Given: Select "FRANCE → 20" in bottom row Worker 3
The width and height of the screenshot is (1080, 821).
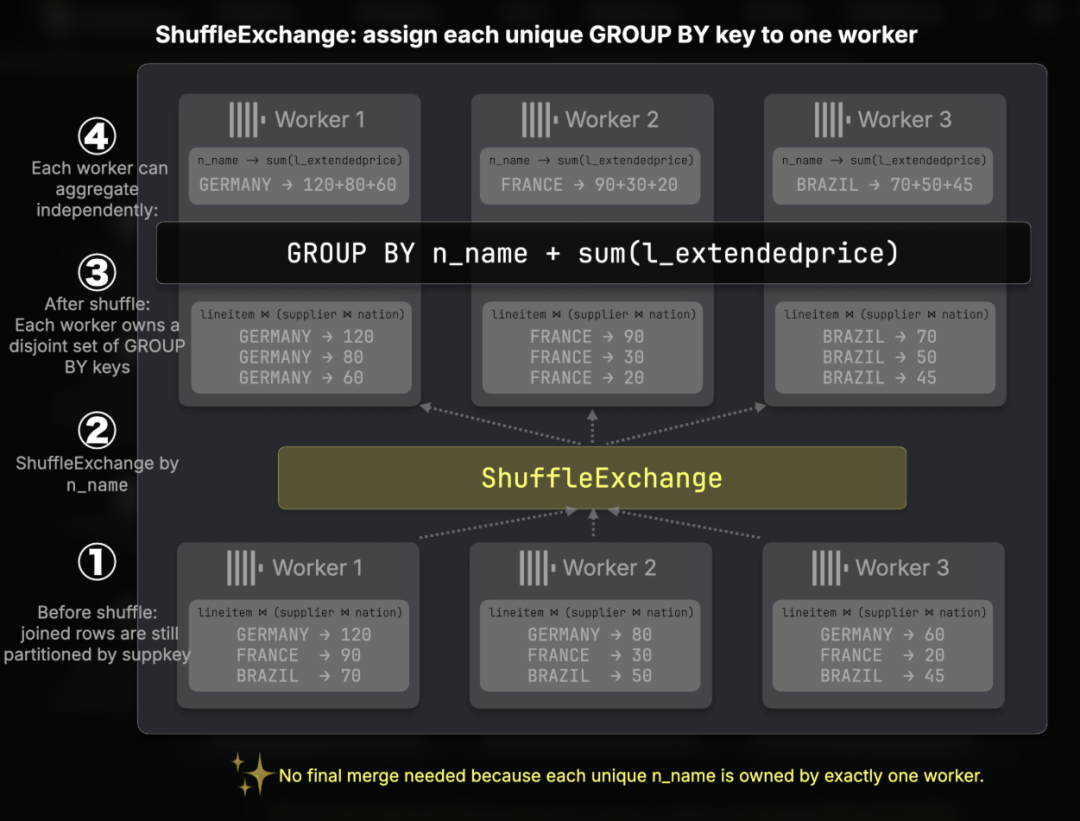Looking at the screenshot, I should 882,655.
